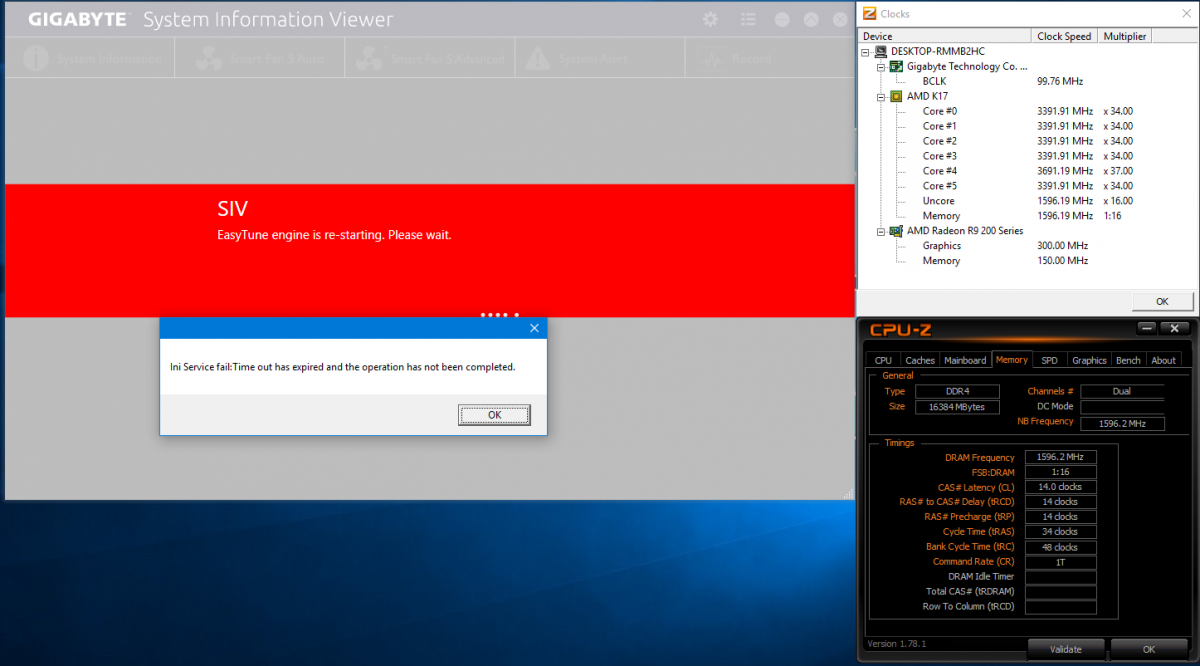The height and width of the screenshot is (666, 1200).
Task: Go to the System Alert tab
Action: [x=600, y=59]
